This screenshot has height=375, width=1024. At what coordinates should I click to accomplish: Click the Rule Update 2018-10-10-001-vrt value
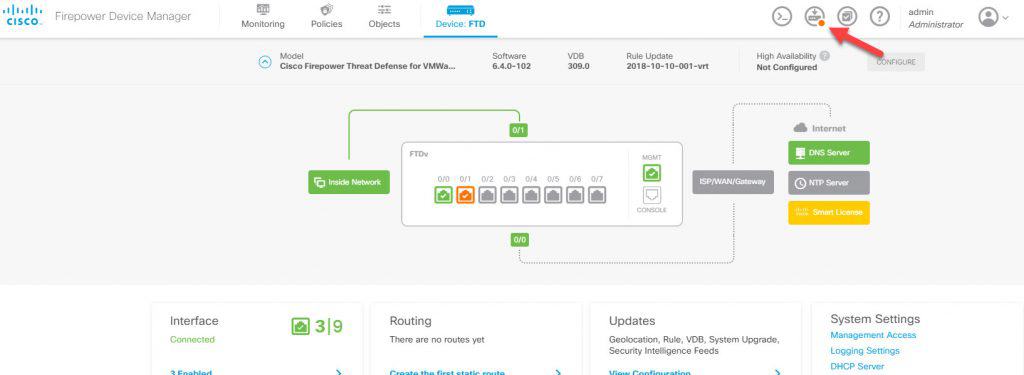667,67
